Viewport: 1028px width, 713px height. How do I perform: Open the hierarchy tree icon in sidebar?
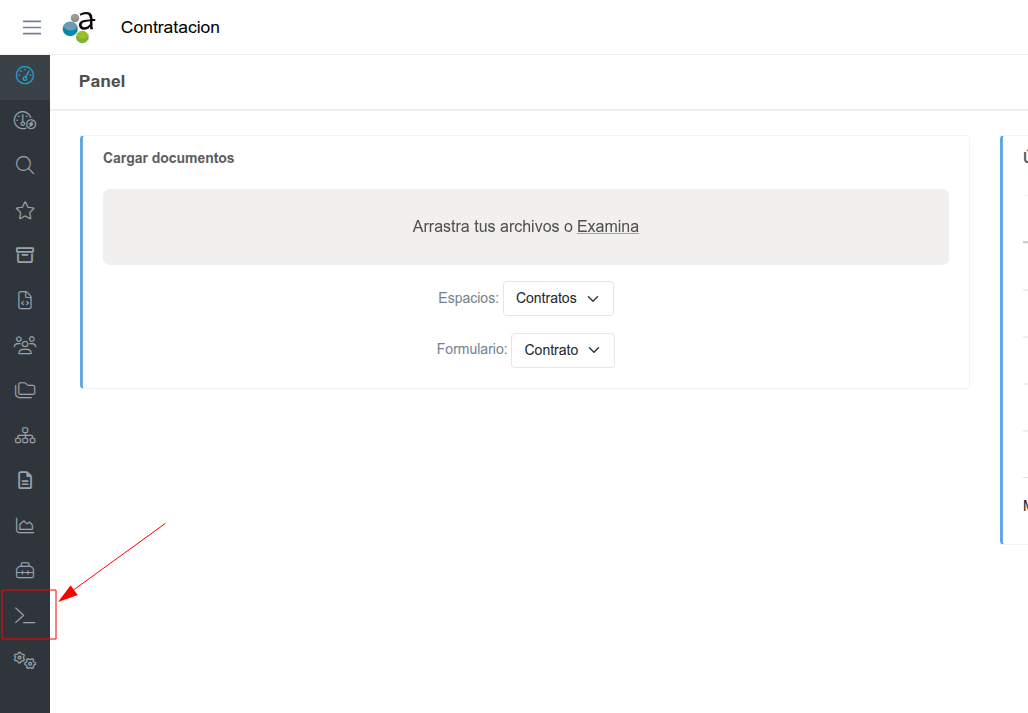[x=25, y=435]
